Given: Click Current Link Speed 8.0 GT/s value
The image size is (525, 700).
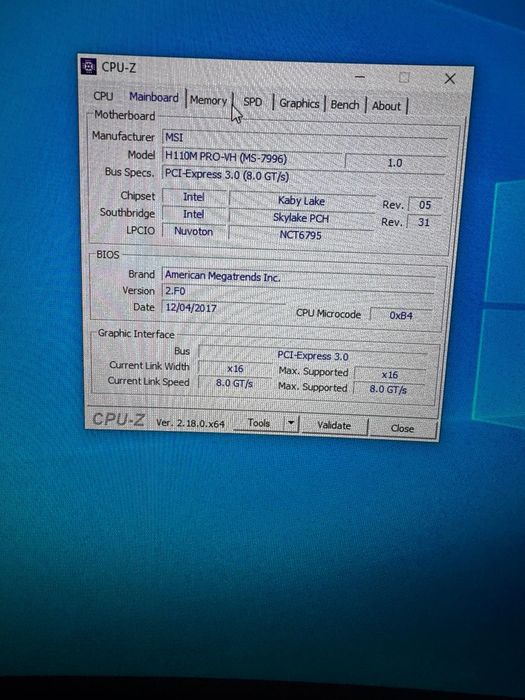Looking at the screenshot, I should click(x=234, y=383).
